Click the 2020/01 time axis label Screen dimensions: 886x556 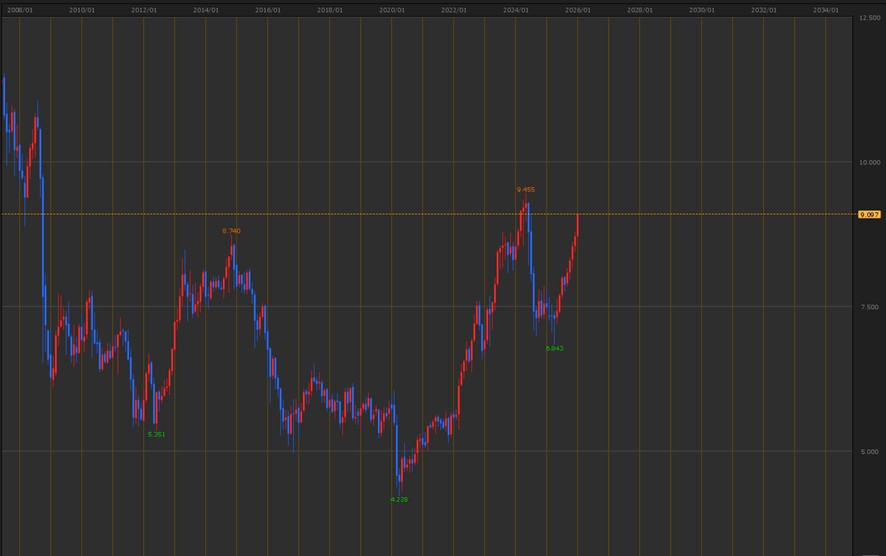392,9
